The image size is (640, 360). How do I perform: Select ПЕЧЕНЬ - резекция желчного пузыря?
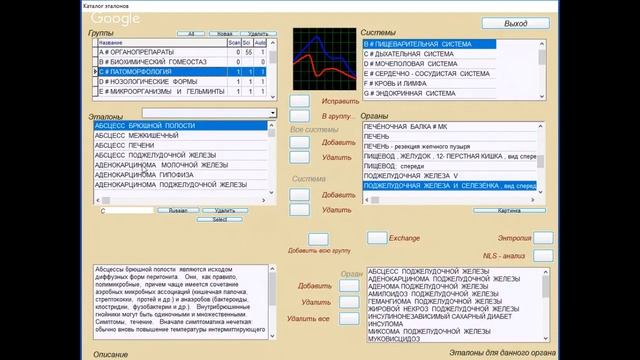pos(449,146)
